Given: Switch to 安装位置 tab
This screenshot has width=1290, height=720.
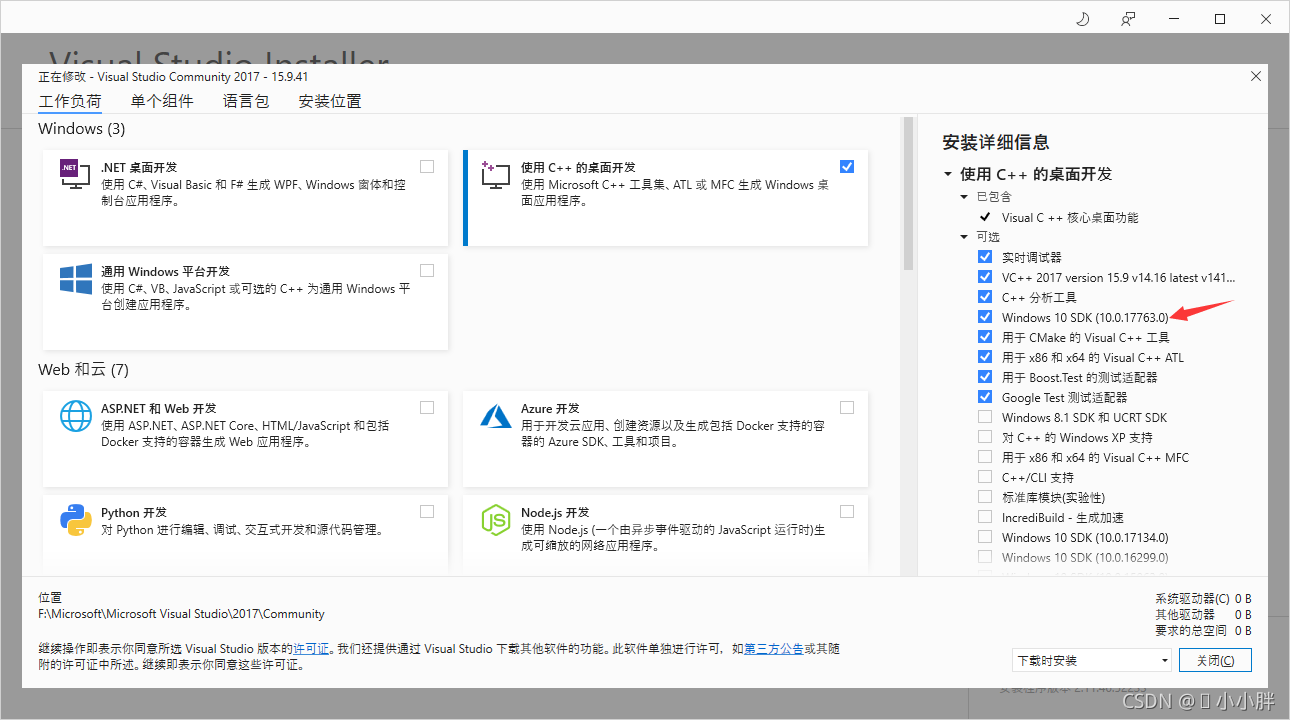Looking at the screenshot, I should pos(330,101).
